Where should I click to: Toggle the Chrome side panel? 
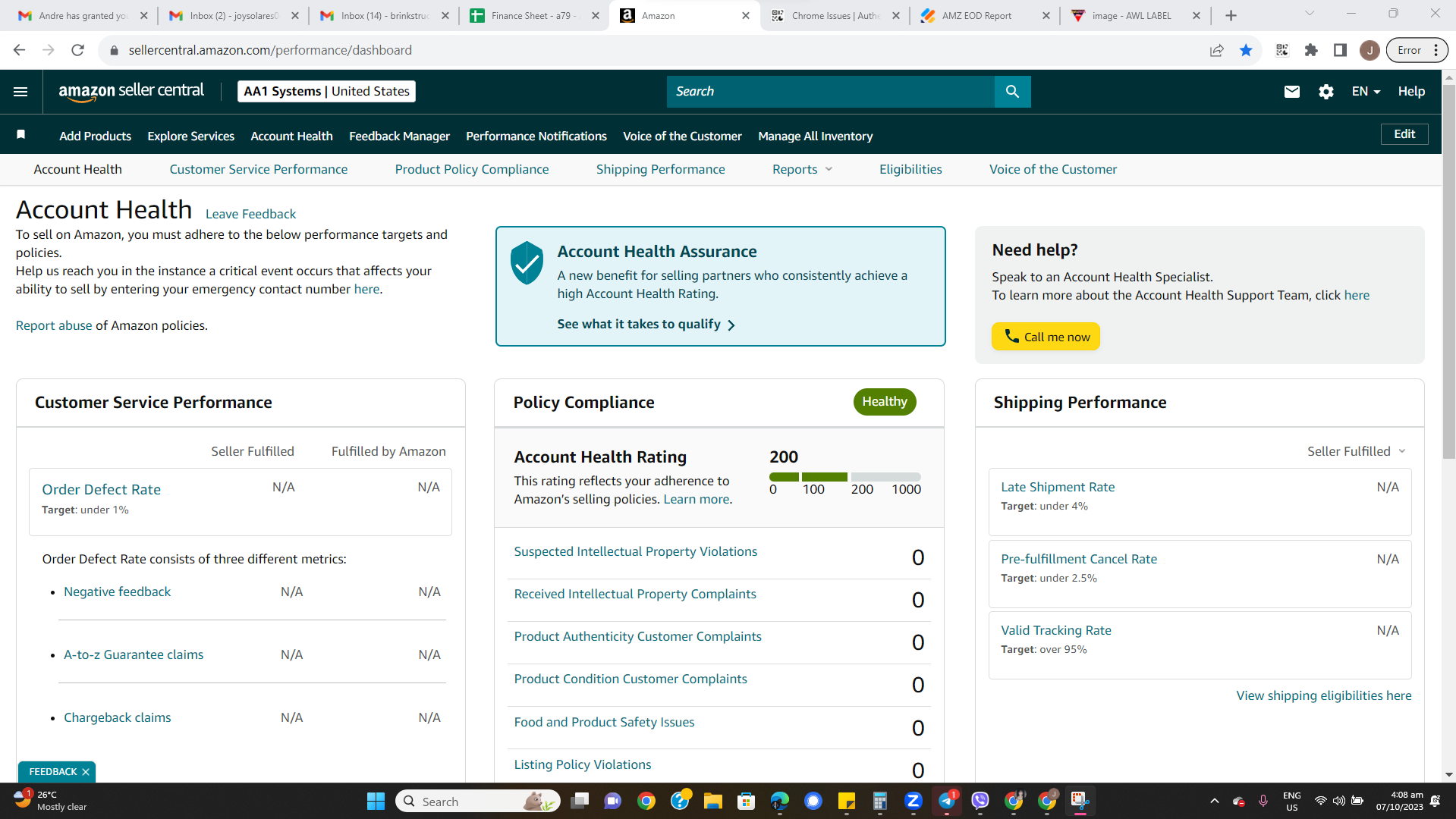coord(1340,50)
